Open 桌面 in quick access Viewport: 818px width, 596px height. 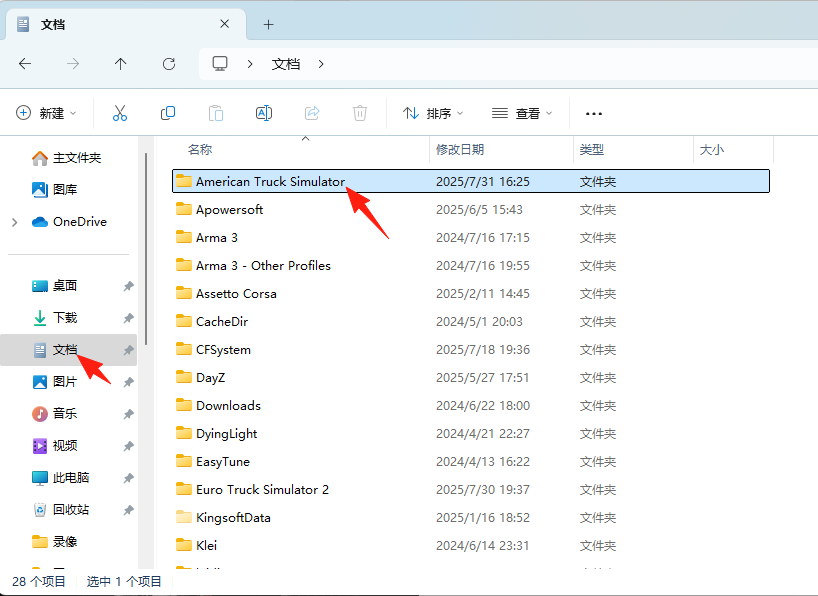pos(54,286)
